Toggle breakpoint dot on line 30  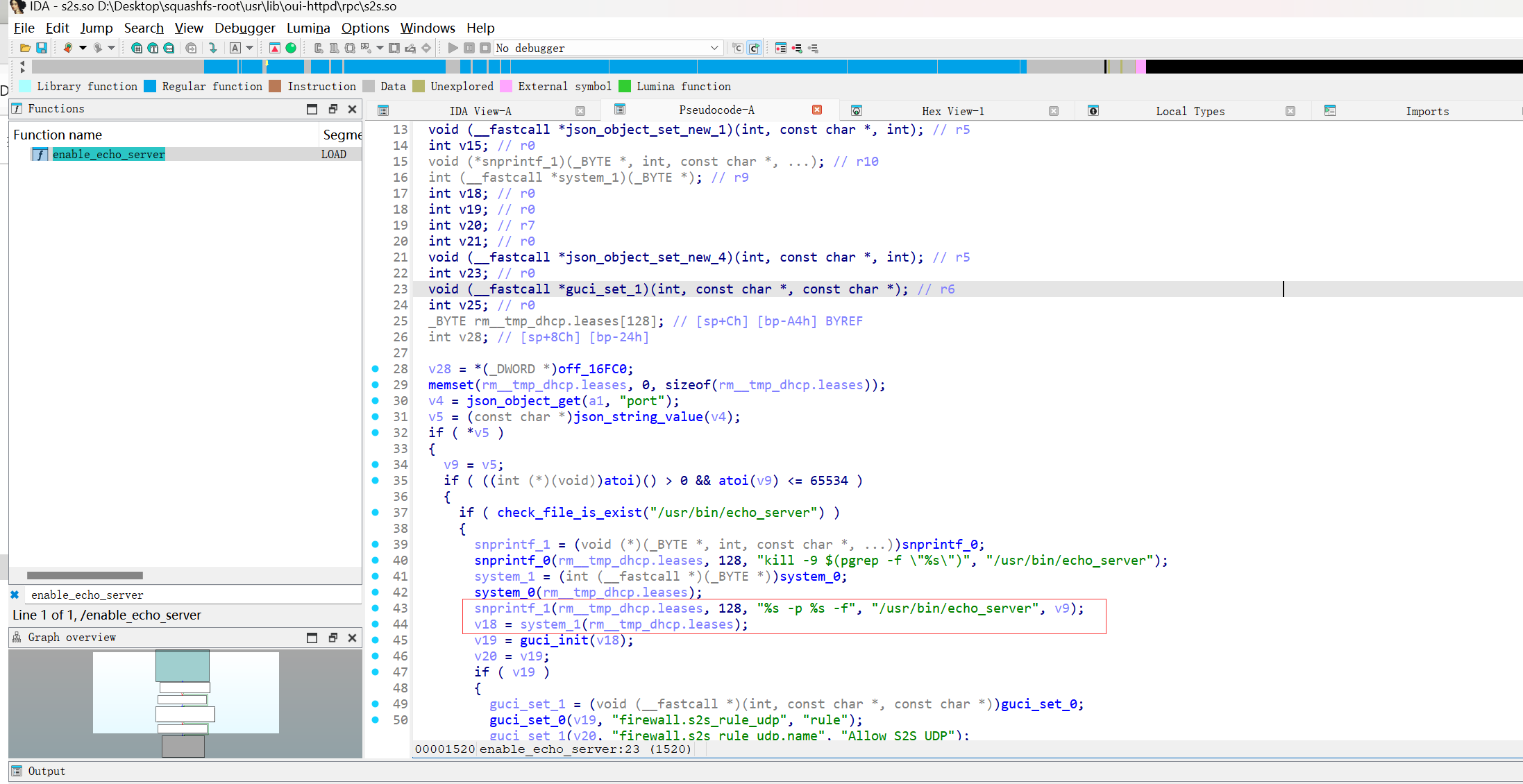pyautogui.click(x=376, y=400)
